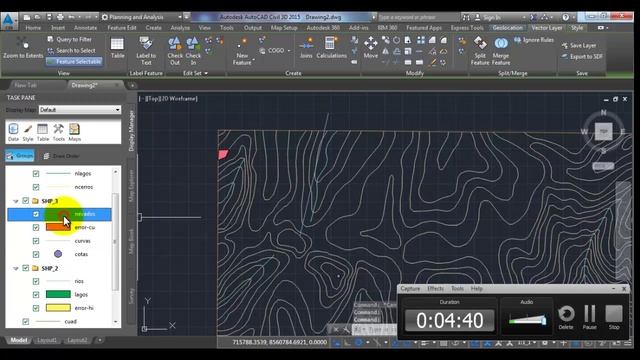The height and width of the screenshot is (360, 640).
Task: Click Export to SDF button
Action: click(x=582, y=56)
